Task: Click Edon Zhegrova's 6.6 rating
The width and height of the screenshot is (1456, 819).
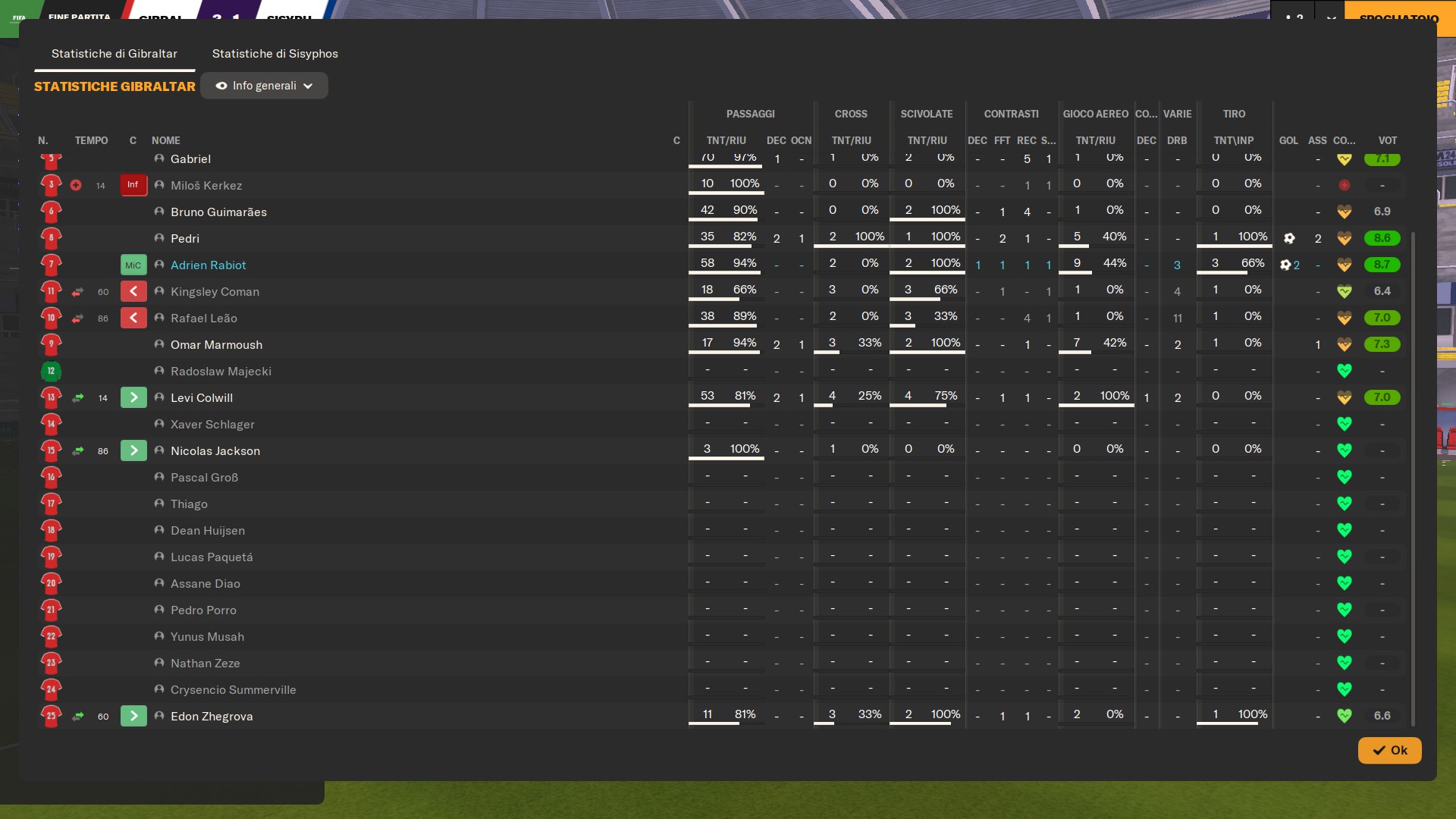Action: pyautogui.click(x=1382, y=716)
